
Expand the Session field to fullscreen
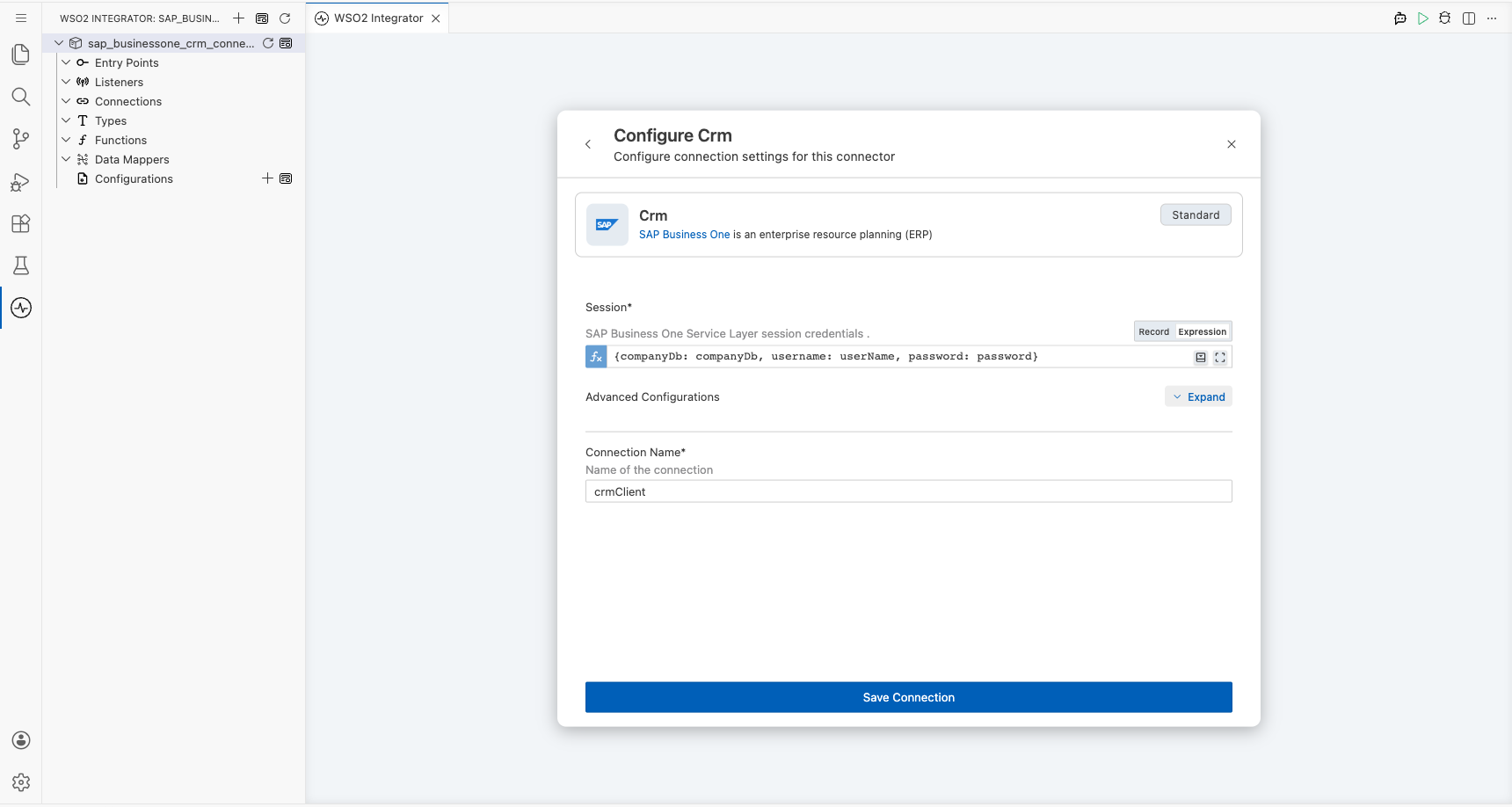[x=1220, y=357]
